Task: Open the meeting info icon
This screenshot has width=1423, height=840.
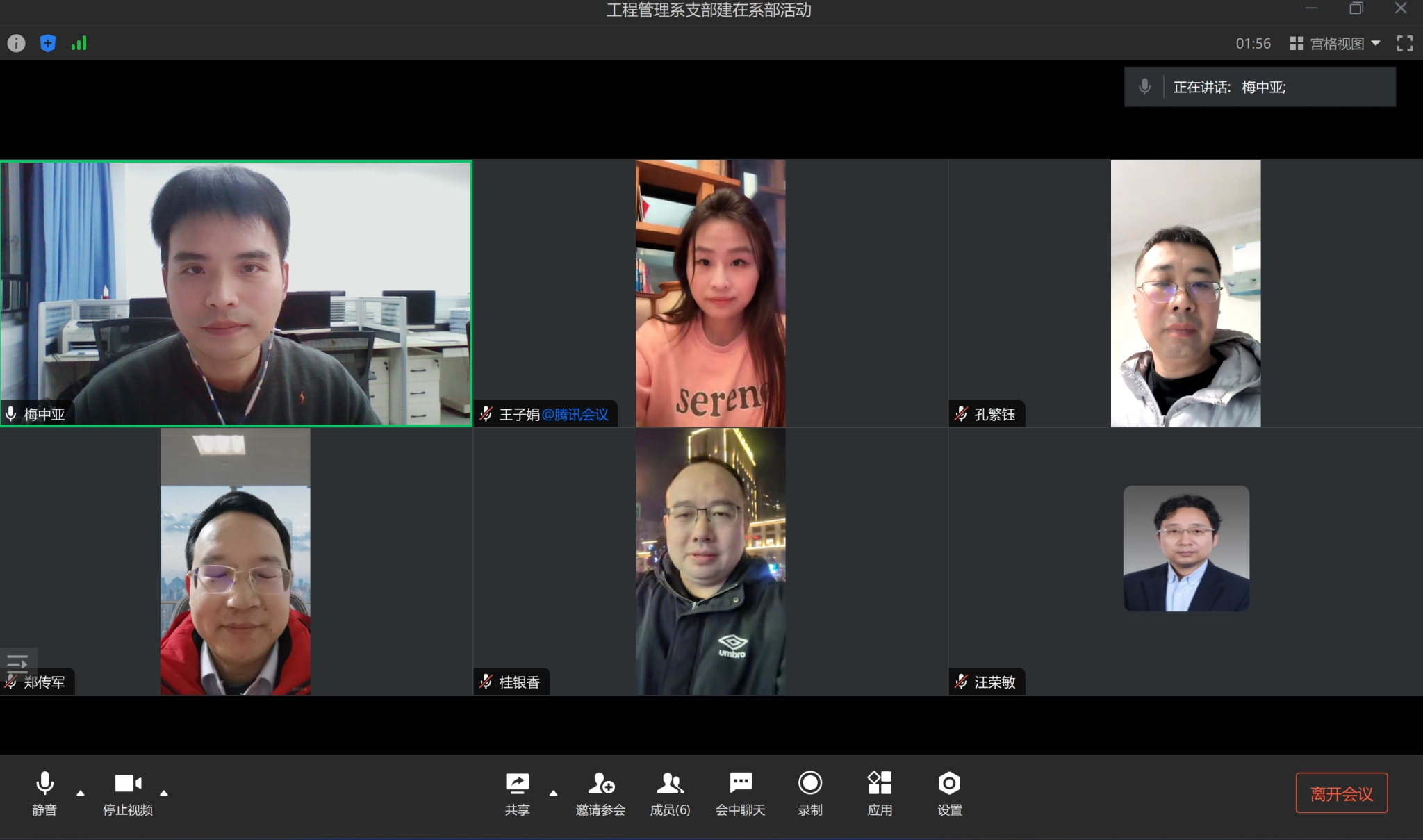Action: tap(16, 43)
